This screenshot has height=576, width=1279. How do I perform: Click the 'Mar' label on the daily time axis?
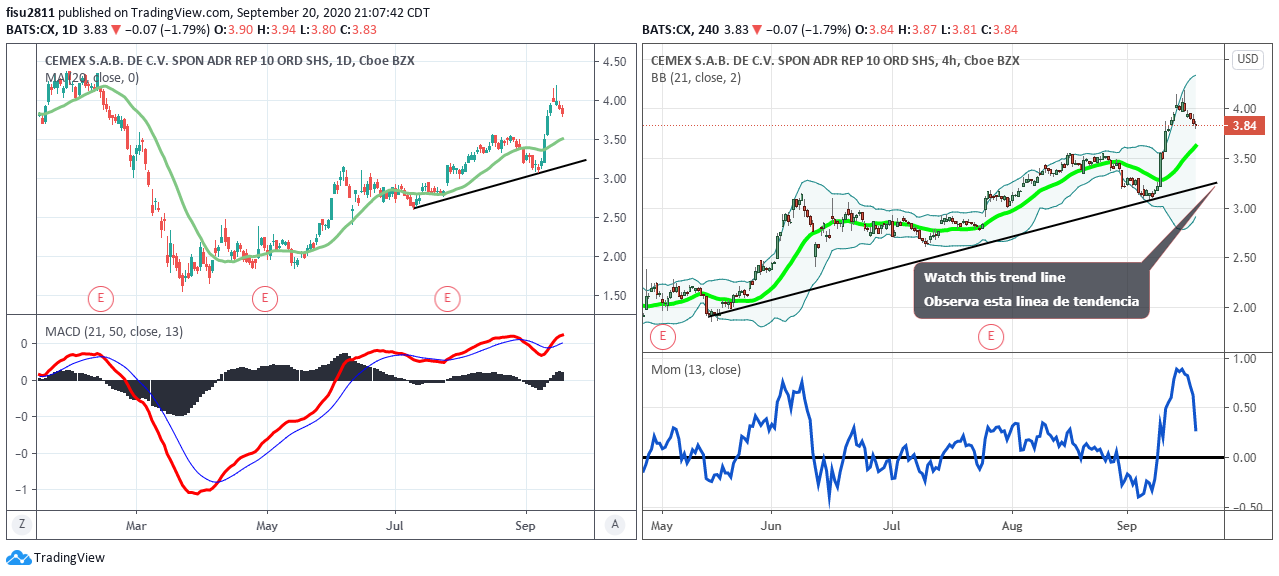pos(137,524)
